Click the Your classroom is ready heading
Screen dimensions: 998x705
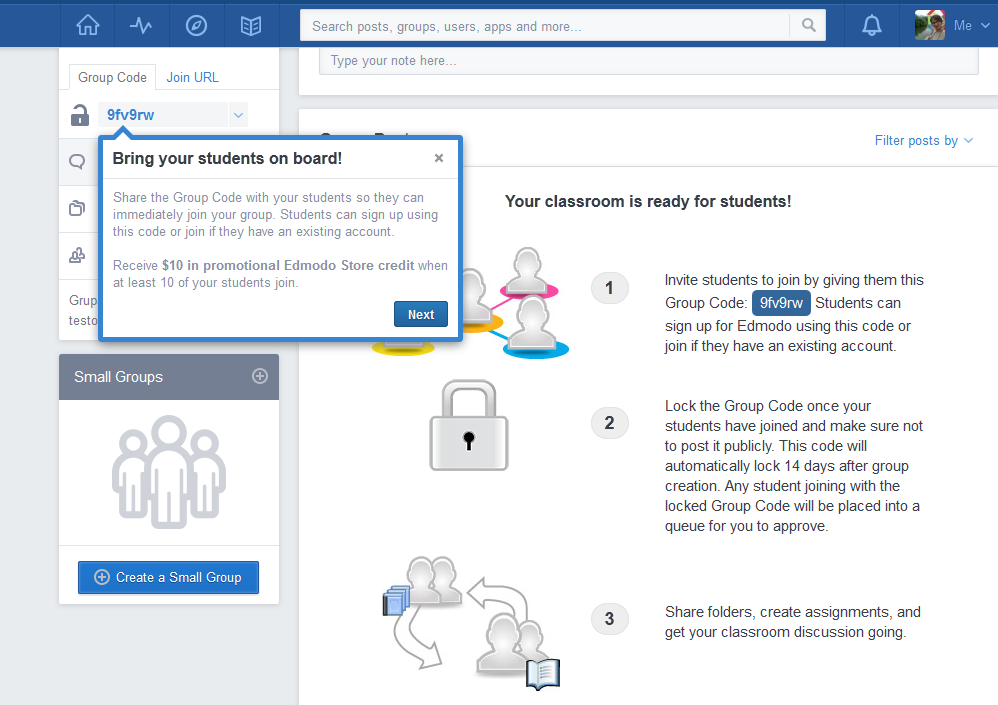click(x=648, y=201)
